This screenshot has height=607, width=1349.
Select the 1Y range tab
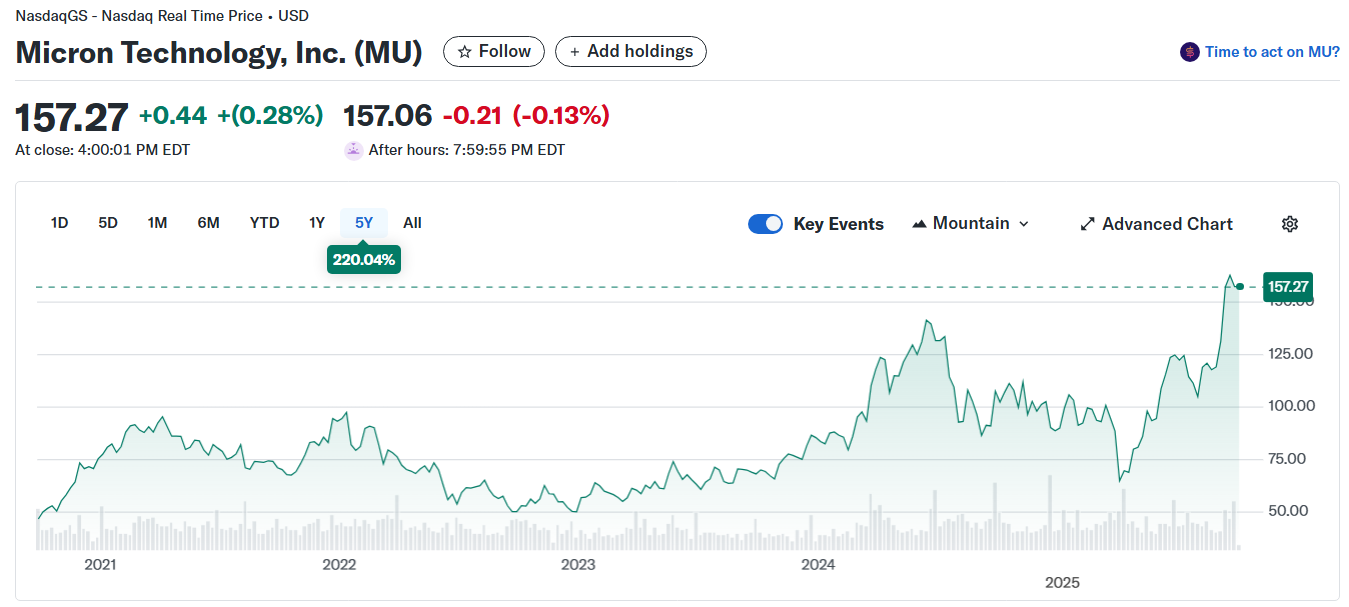pos(317,223)
